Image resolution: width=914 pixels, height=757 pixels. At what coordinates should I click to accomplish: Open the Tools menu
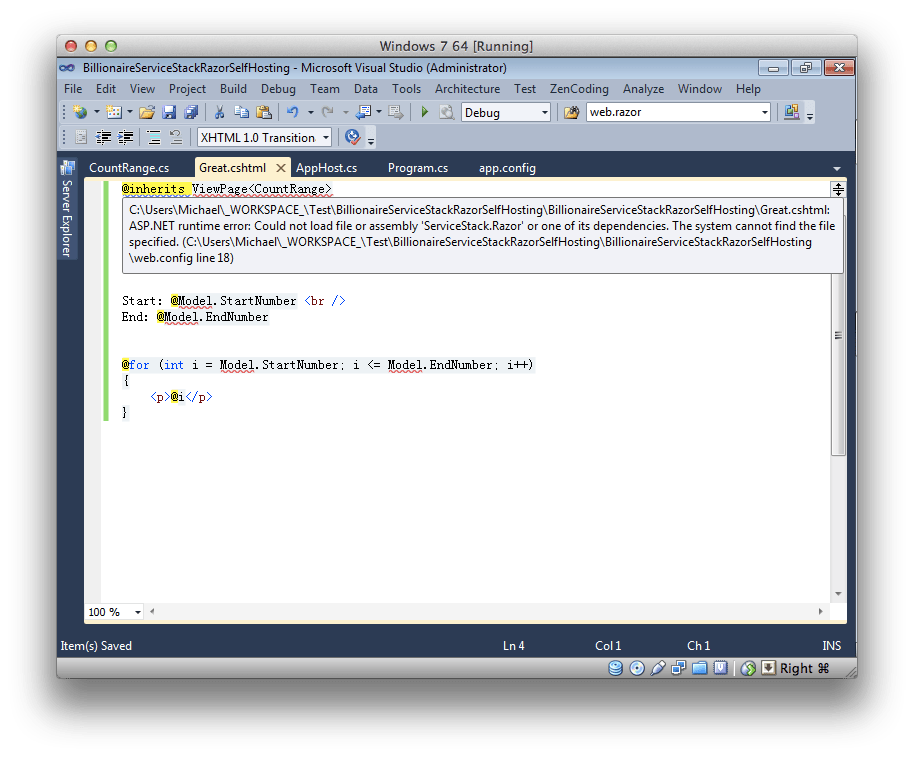[406, 89]
